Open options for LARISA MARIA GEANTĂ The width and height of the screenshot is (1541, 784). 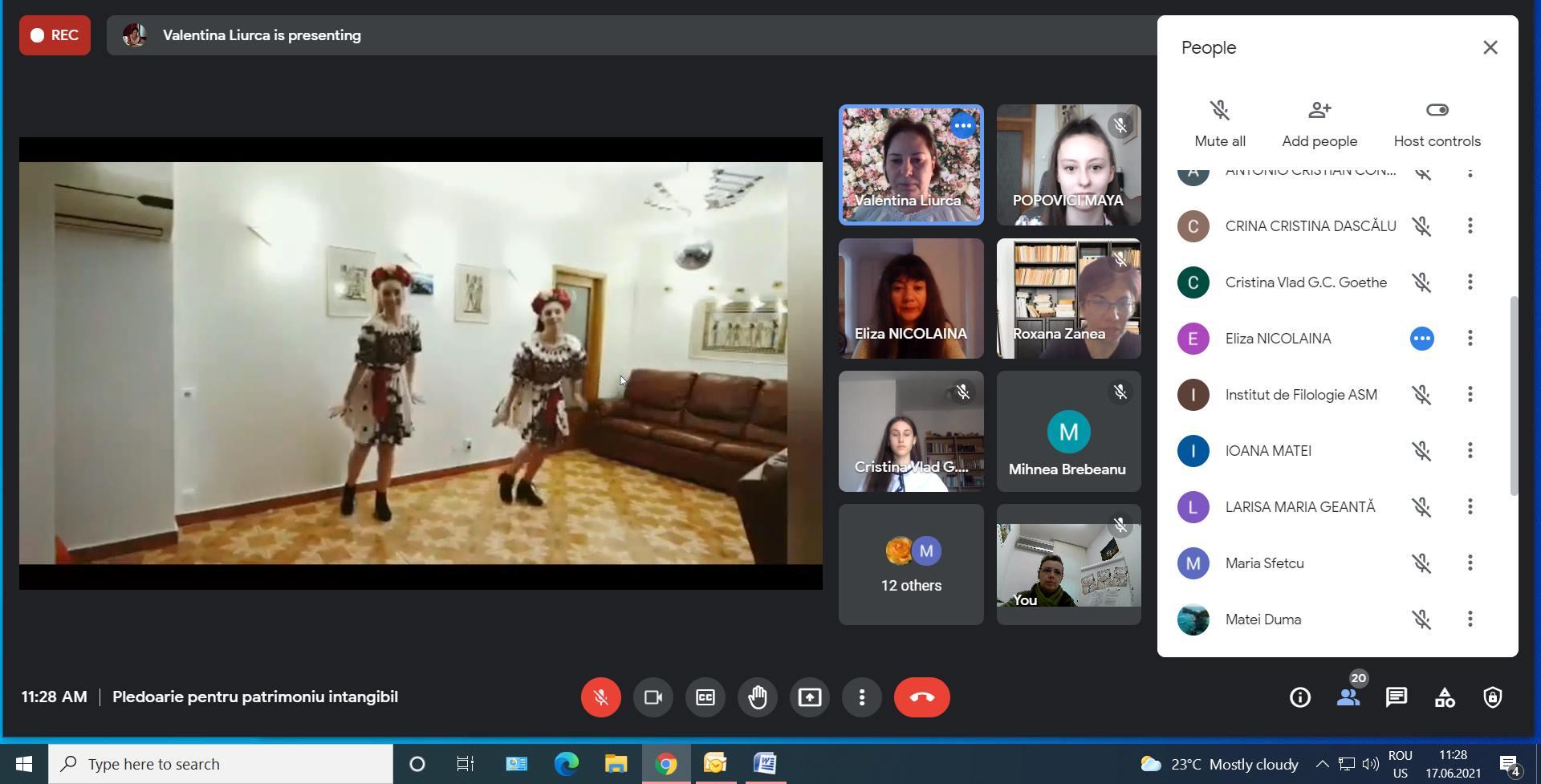(1470, 507)
